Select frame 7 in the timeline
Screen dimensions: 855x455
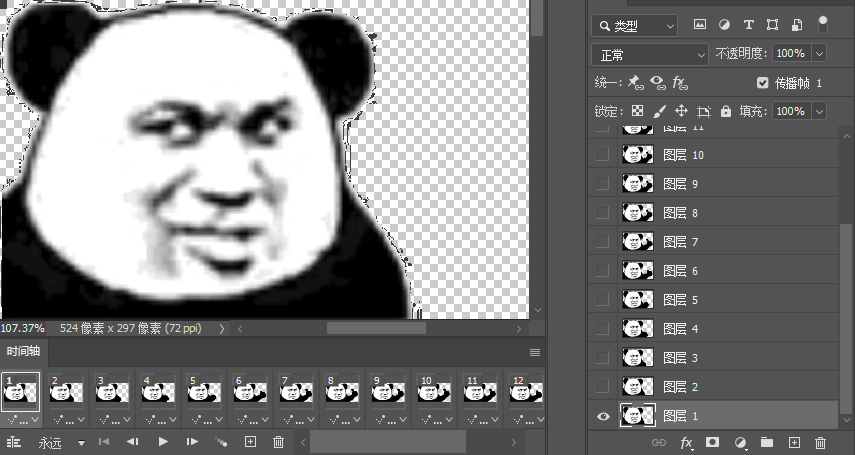point(296,391)
